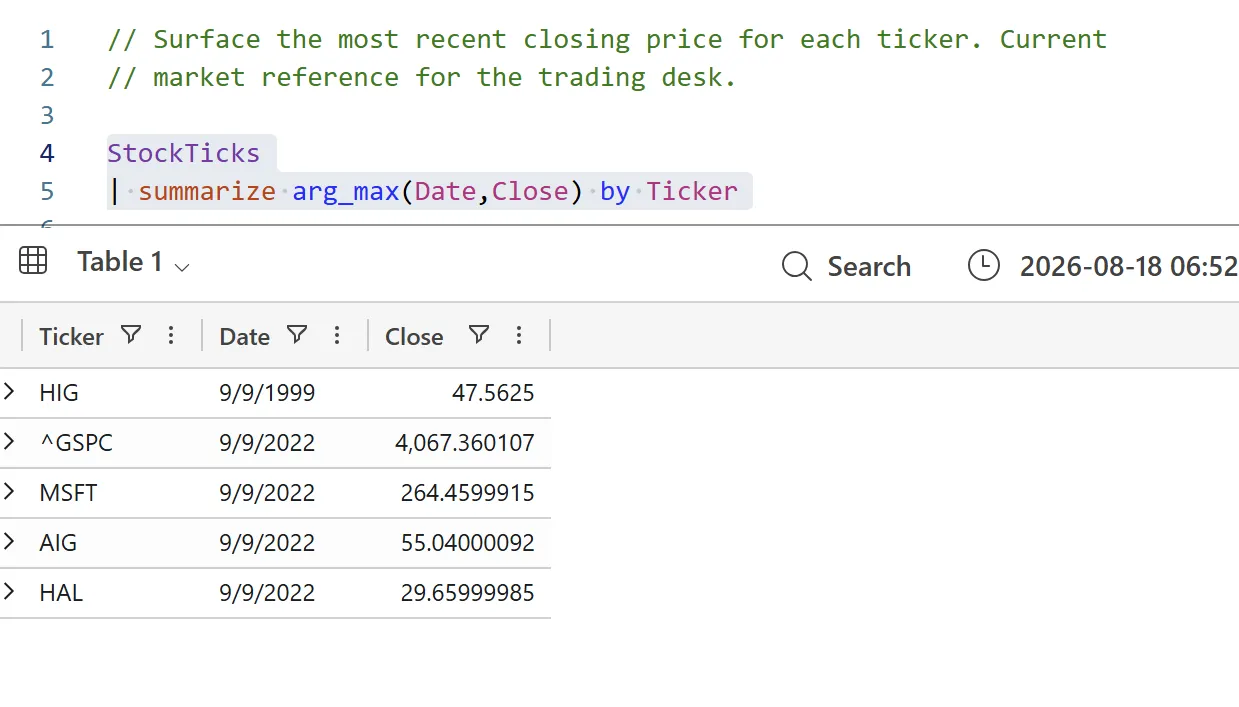Select the HAL ticker cell
The height and width of the screenshot is (707, 1239).
(x=61, y=593)
